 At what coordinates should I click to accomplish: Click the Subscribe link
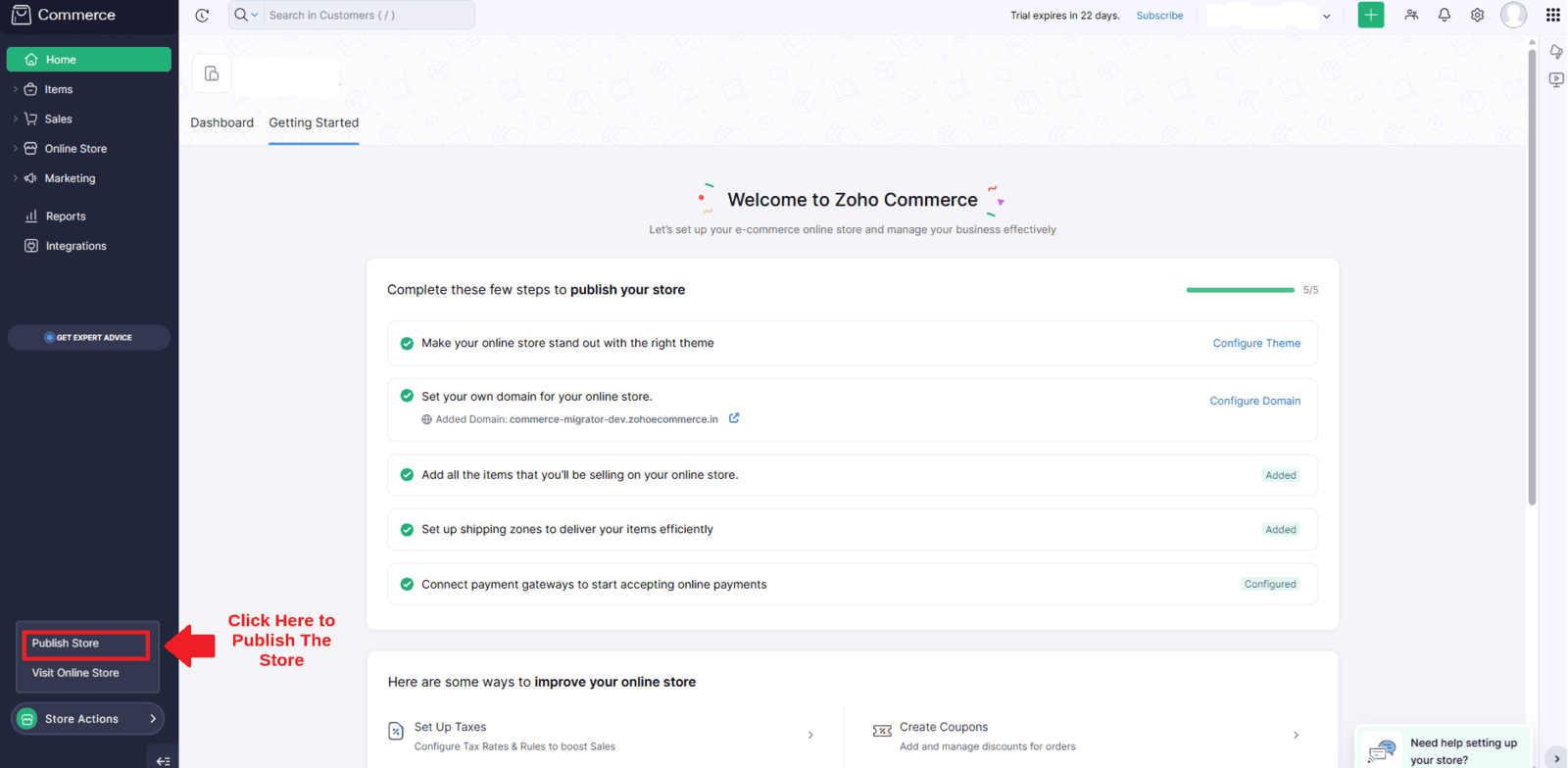(x=1159, y=16)
